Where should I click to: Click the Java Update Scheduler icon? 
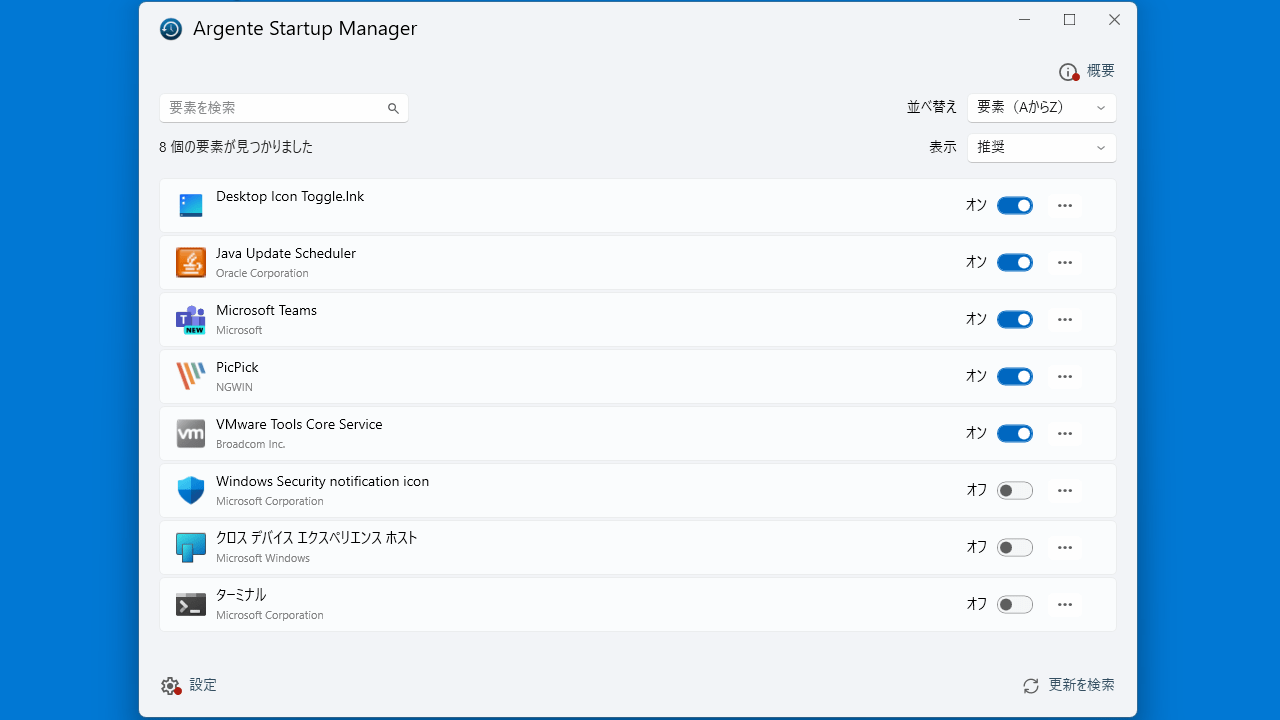coord(191,262)
